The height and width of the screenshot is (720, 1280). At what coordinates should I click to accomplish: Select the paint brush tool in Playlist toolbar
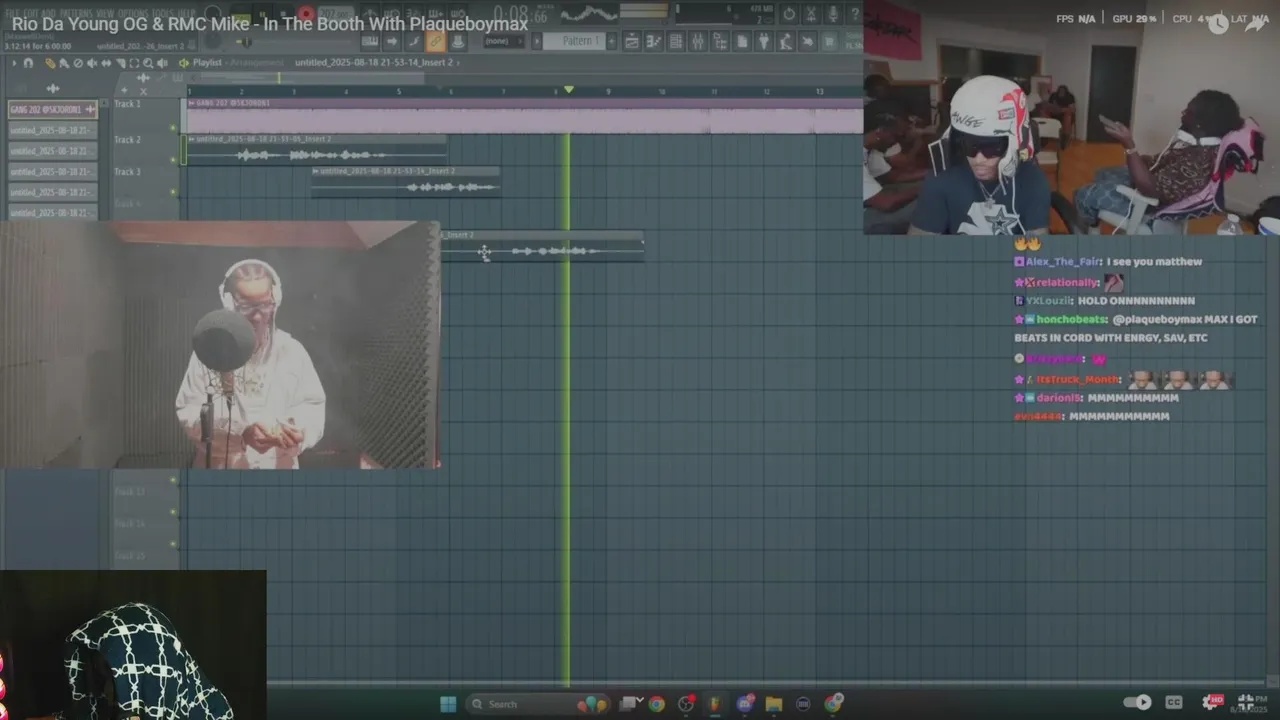(x=64, y=63)
